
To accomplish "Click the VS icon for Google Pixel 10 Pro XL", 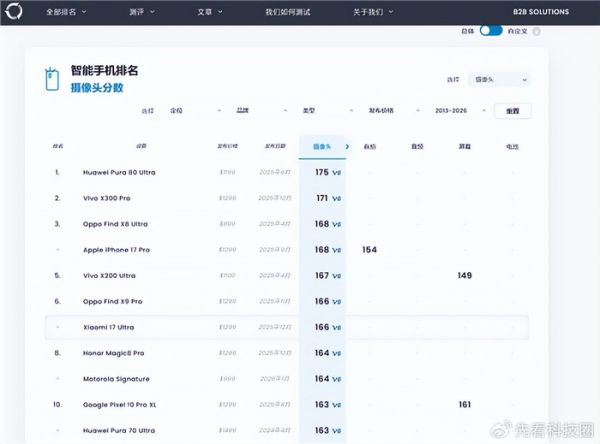I will click(x=337, y=405).
